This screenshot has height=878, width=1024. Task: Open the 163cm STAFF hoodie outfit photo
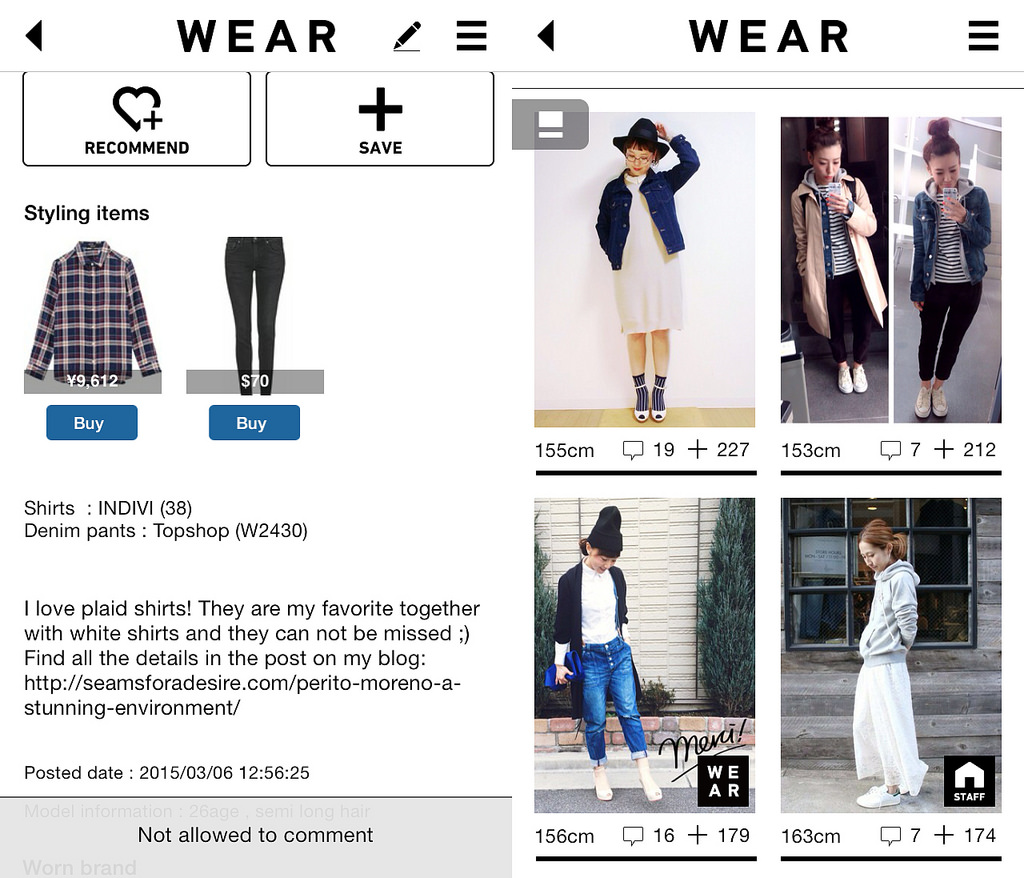click(x=891, y=655)
